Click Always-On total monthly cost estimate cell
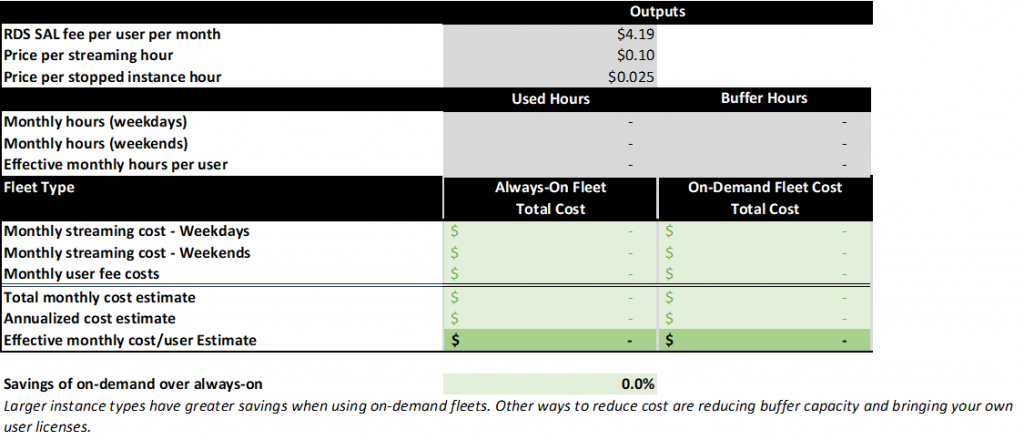This screenshot has width=1024, height=440. click(550, 298)
